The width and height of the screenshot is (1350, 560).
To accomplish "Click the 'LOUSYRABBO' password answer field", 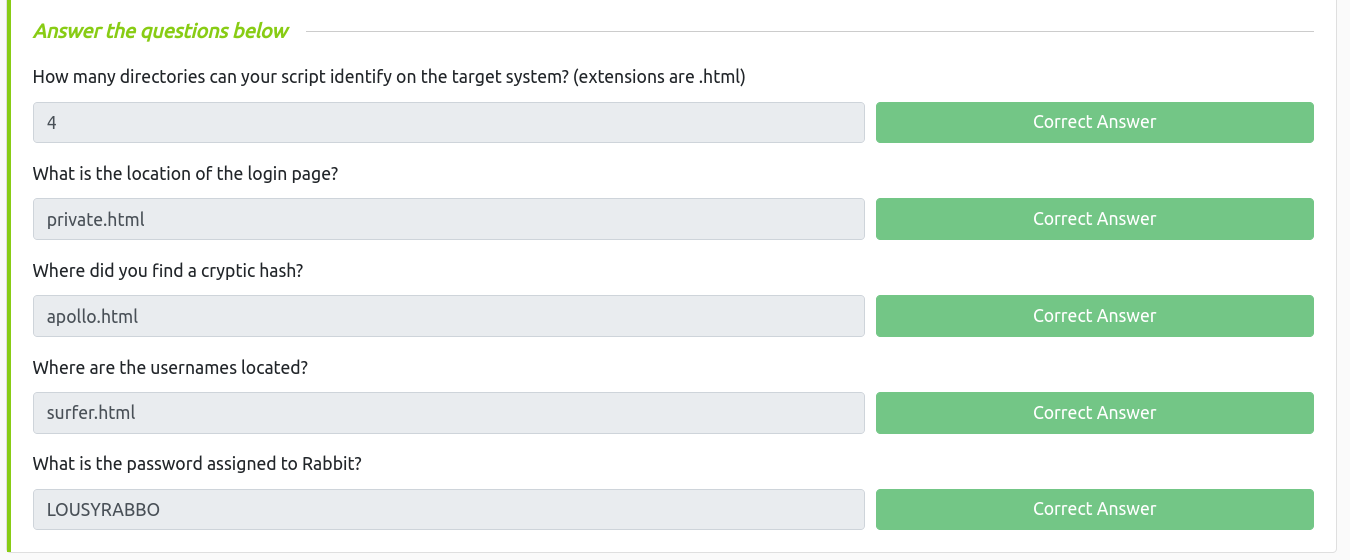I will click(x=448, y=509).
